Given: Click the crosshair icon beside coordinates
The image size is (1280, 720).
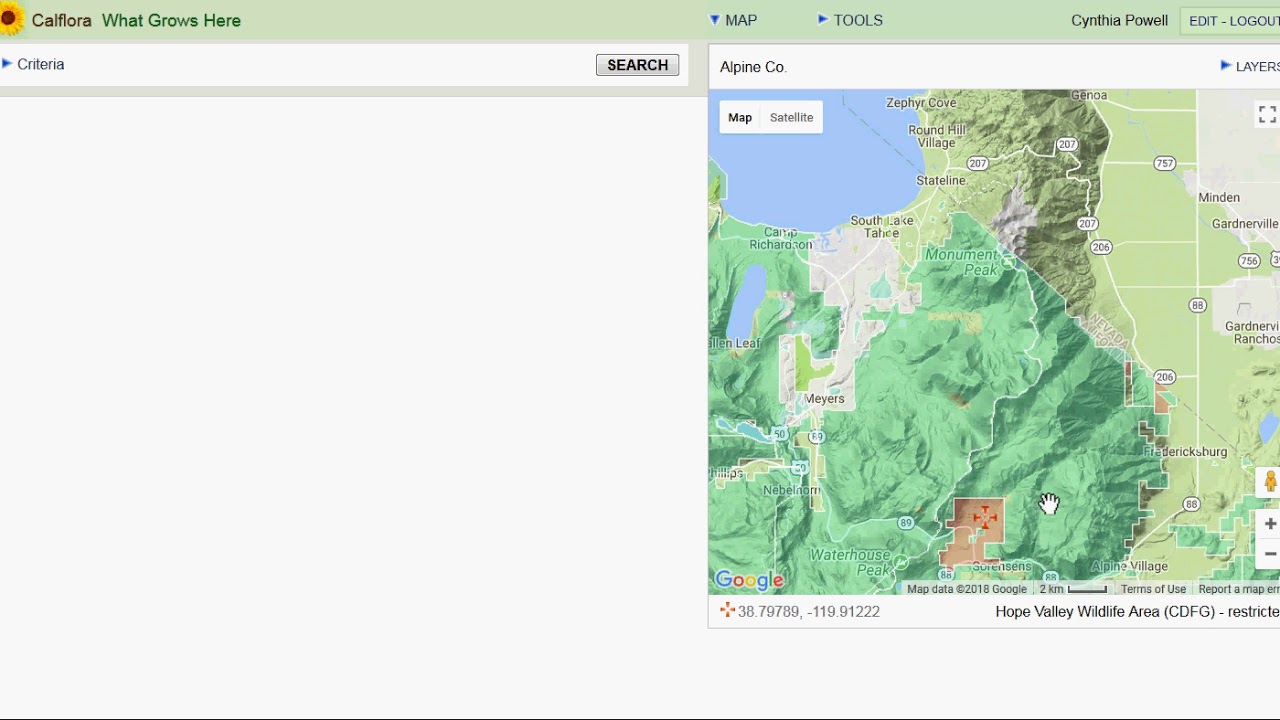Looking at the screenshot, I should [x=727, y=610].
